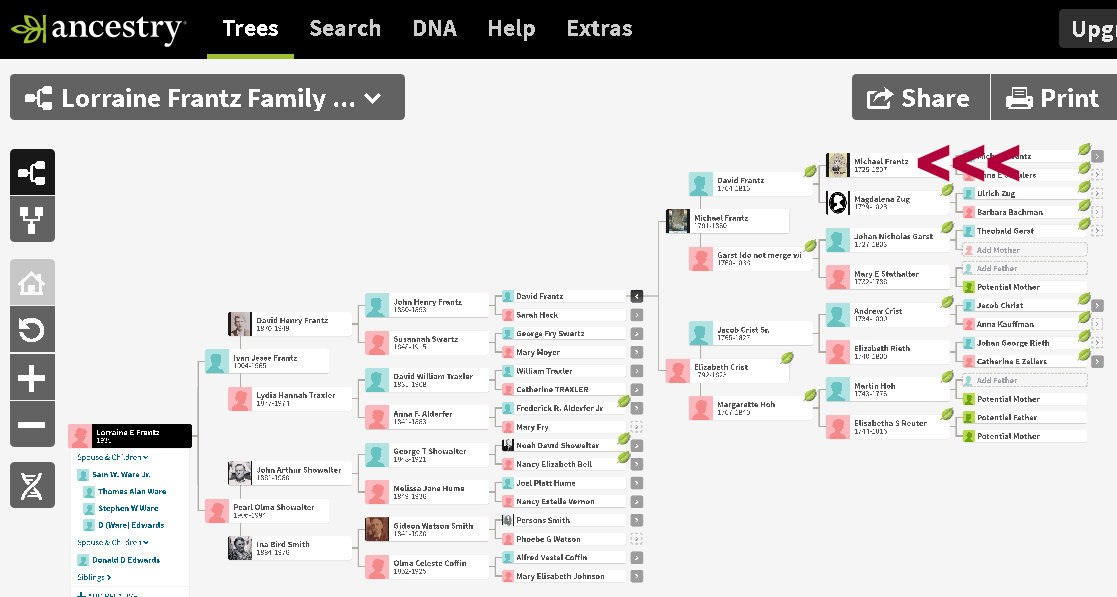Open the Lorraine Frantz Family tree dropdown
The height and width of the screenshot is (597, 1117).
[207, 98]
